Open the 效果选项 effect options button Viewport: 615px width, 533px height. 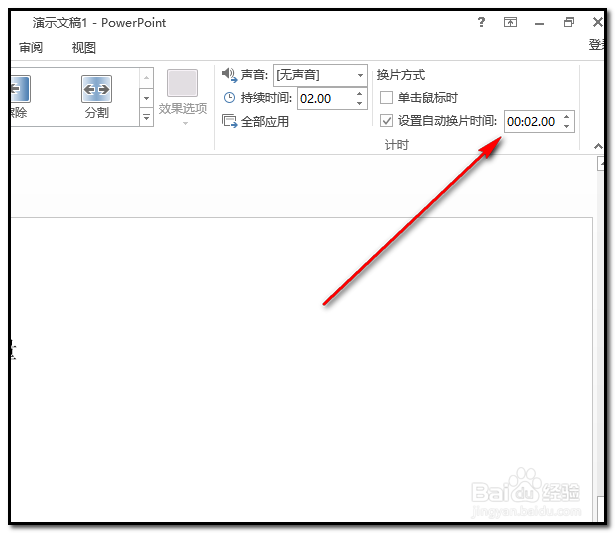(182, 97)
